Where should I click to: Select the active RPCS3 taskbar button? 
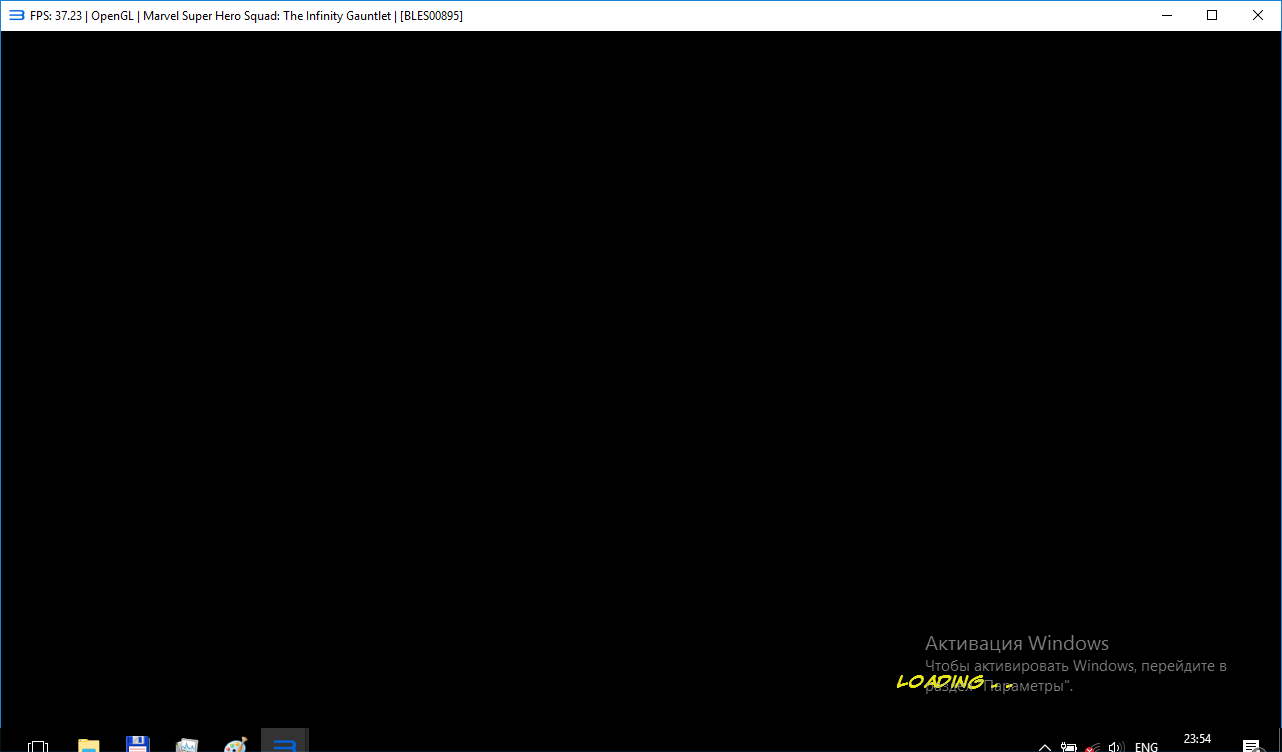[285, 743]
